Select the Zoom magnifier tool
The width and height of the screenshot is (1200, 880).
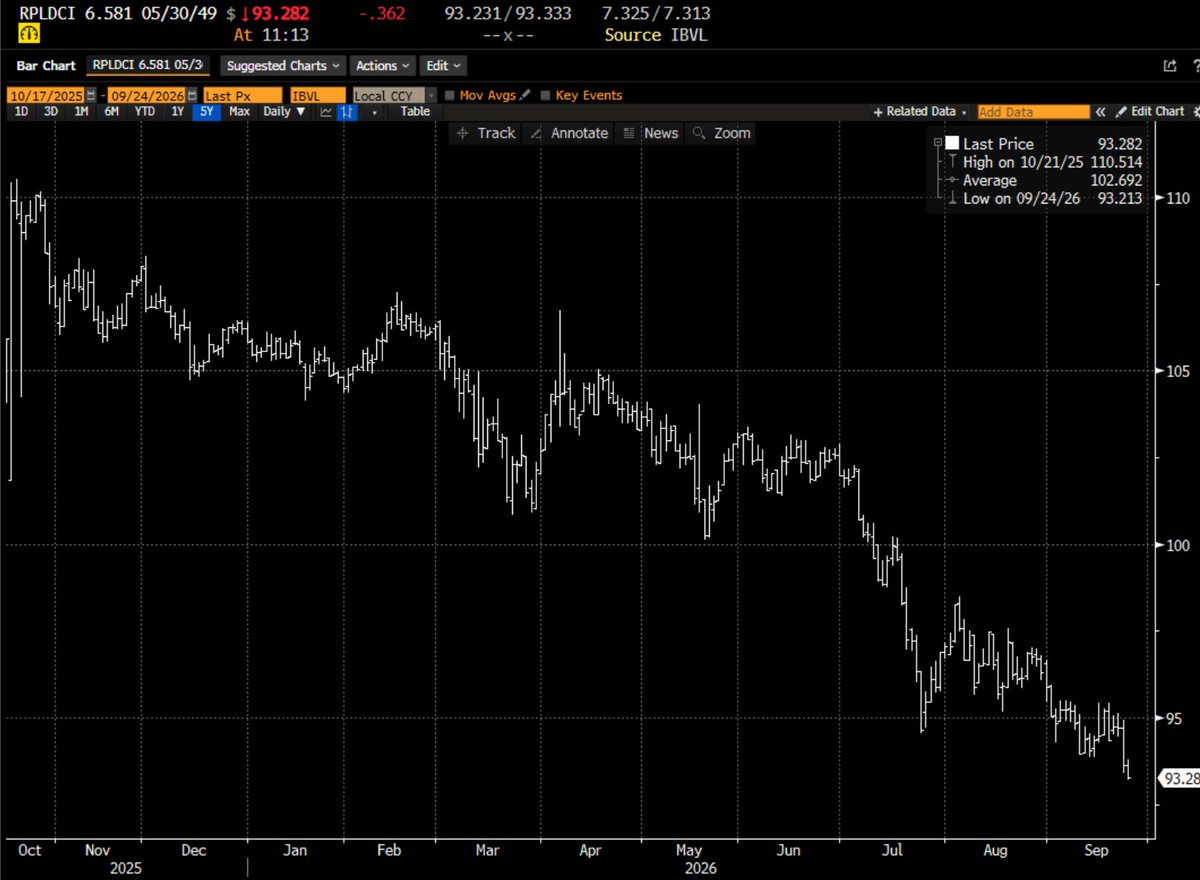pos(721,133)
